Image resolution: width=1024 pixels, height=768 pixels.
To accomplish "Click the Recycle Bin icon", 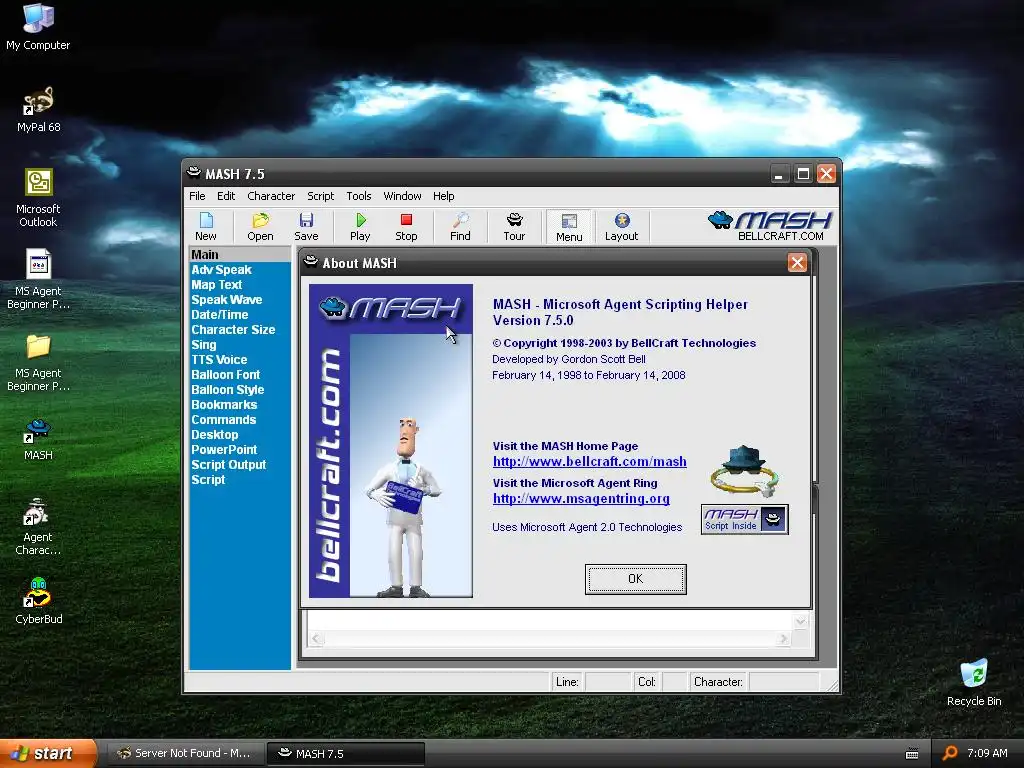I will 974,682.
